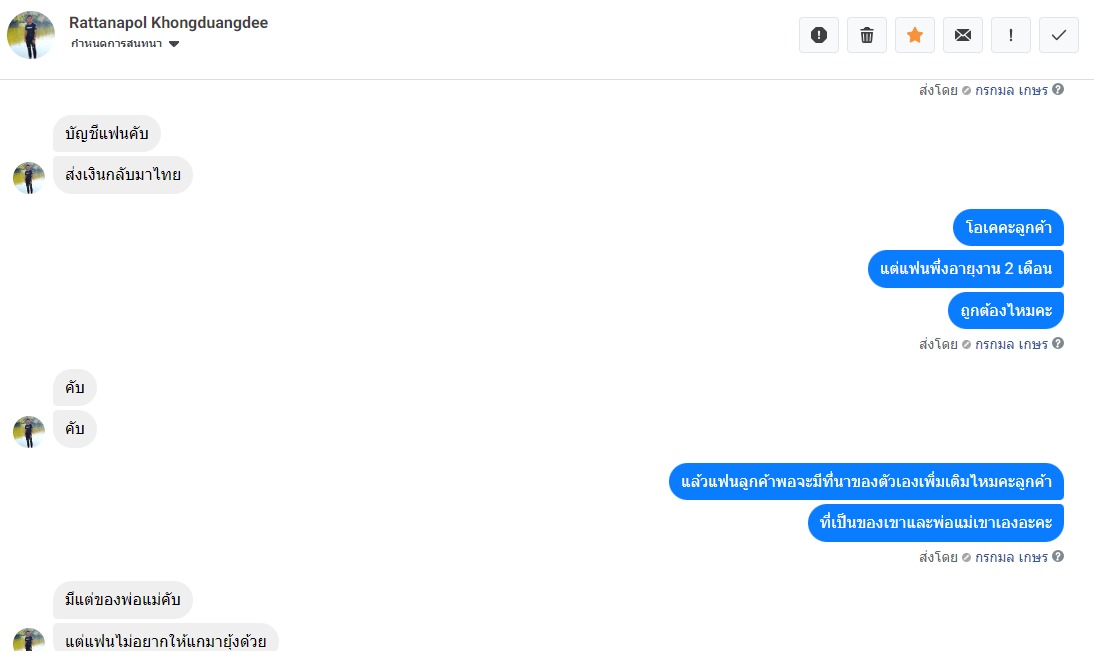Screen dimensions: 1094x657
Task: Click avatar next to ส่งเงินกลับมาไทย message
Action: (29, 178)
